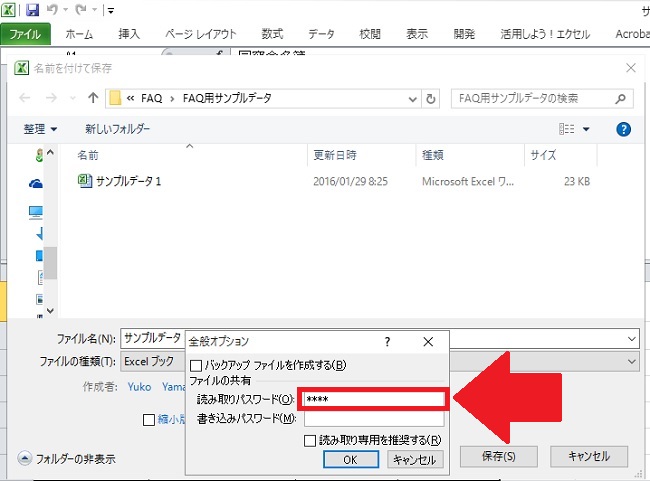Open the ファイル tab
The width and height of the screenshot is (650, 481).
26,34
